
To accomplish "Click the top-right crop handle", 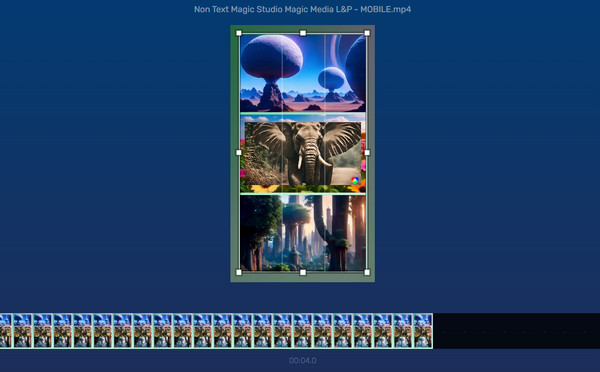I will pyautogui.click(x=367, y=33).
